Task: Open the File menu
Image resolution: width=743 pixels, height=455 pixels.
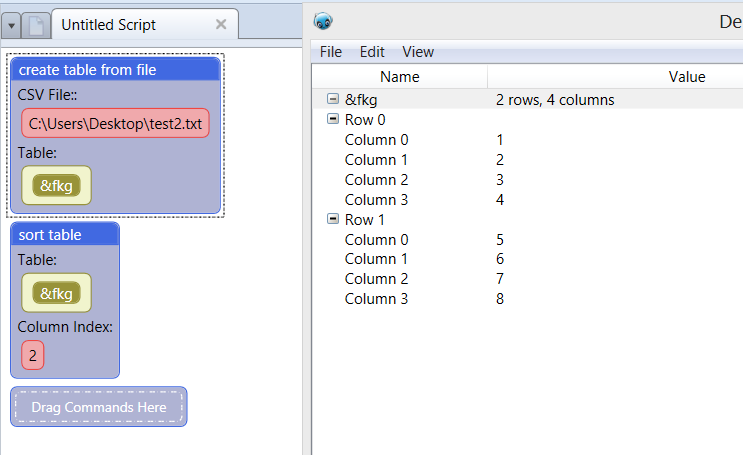Action: coord(330,52)
